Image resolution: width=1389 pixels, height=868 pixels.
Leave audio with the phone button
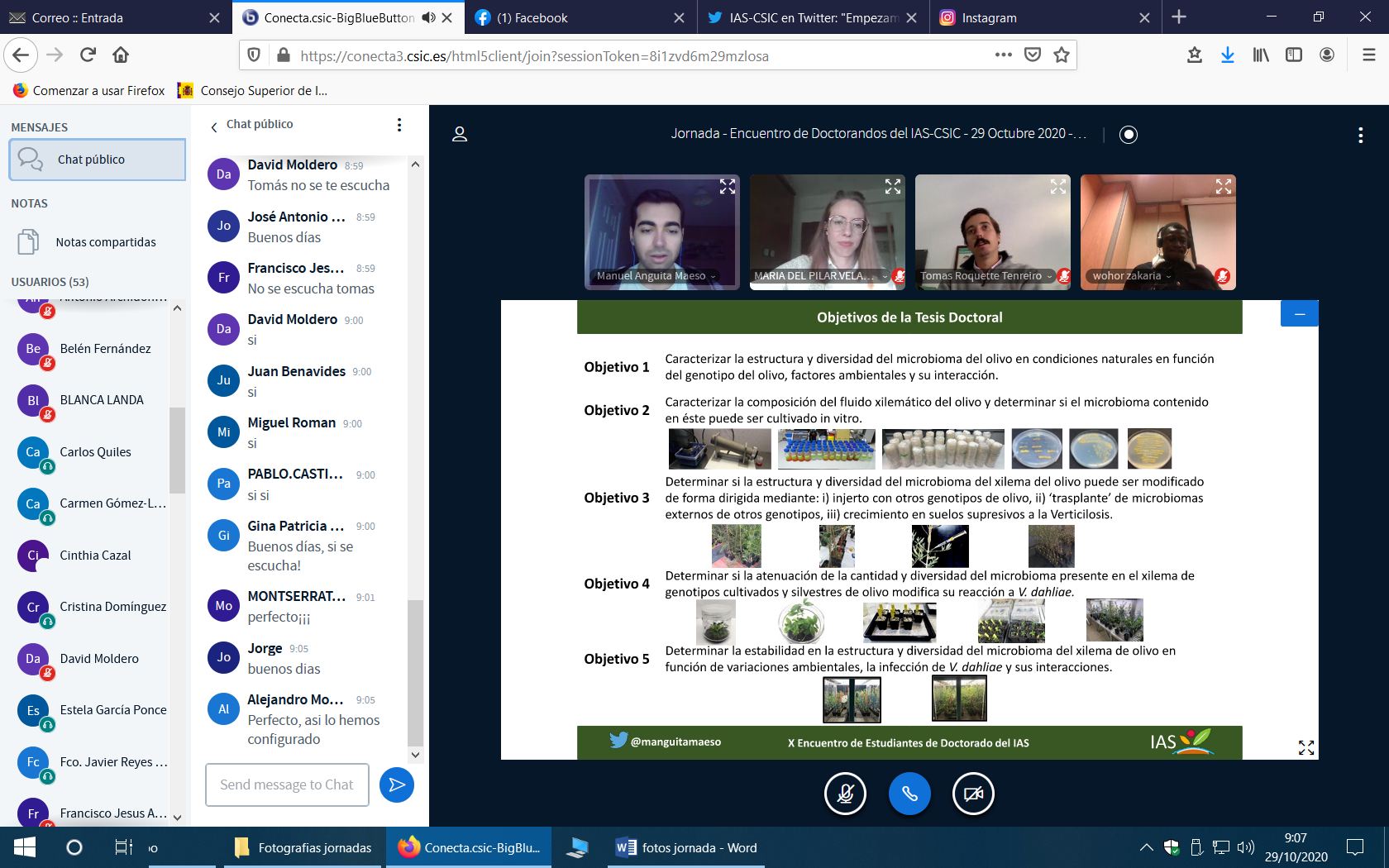click(x=909, y=794)
